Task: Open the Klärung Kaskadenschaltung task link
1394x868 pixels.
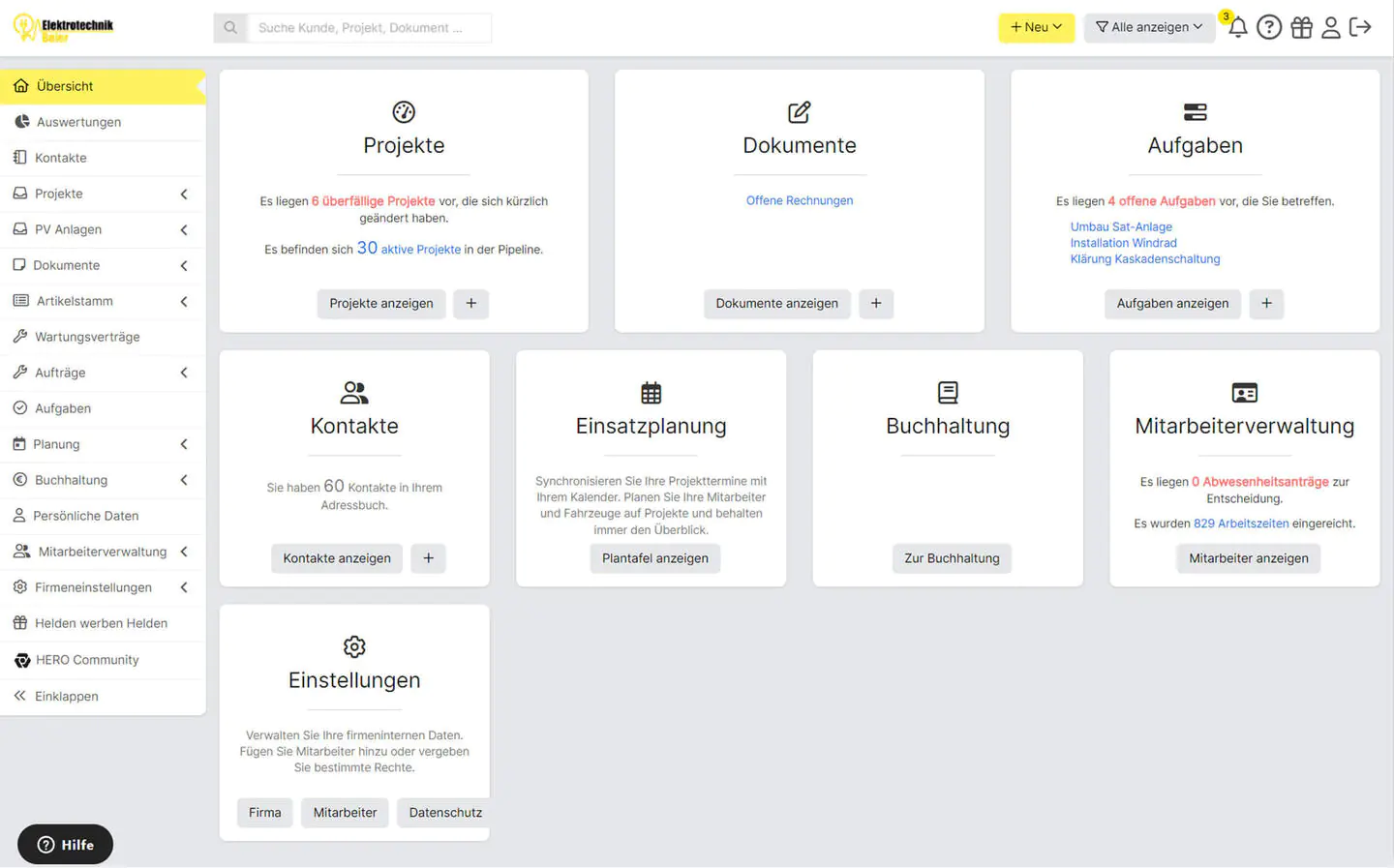Action: pos(1145,259)
